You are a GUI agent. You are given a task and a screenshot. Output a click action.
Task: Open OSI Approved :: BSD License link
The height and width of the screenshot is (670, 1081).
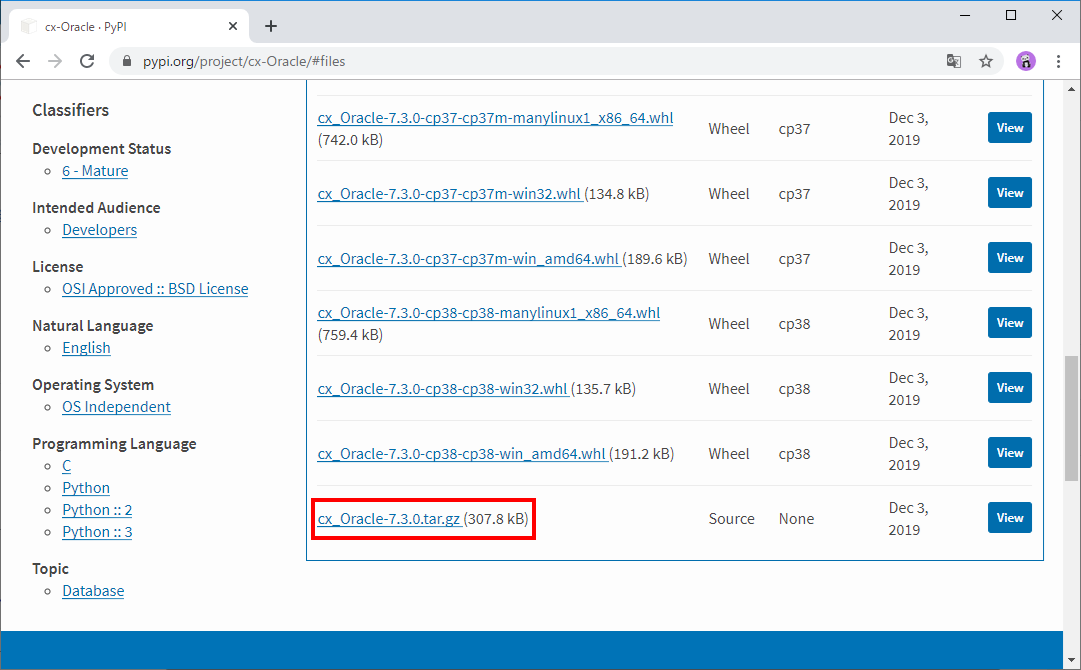155,289
